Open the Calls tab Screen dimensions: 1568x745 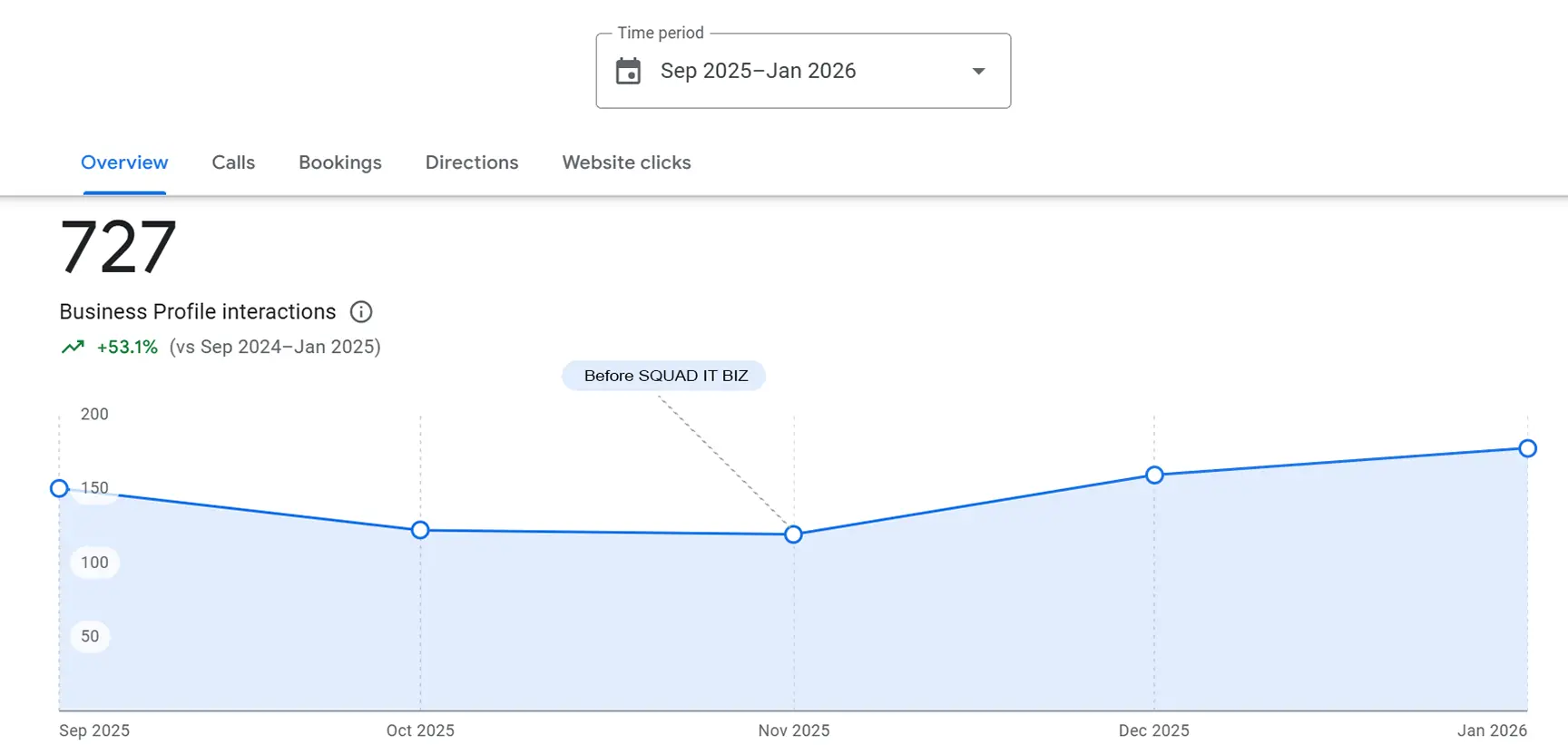[x=233, y=162]
